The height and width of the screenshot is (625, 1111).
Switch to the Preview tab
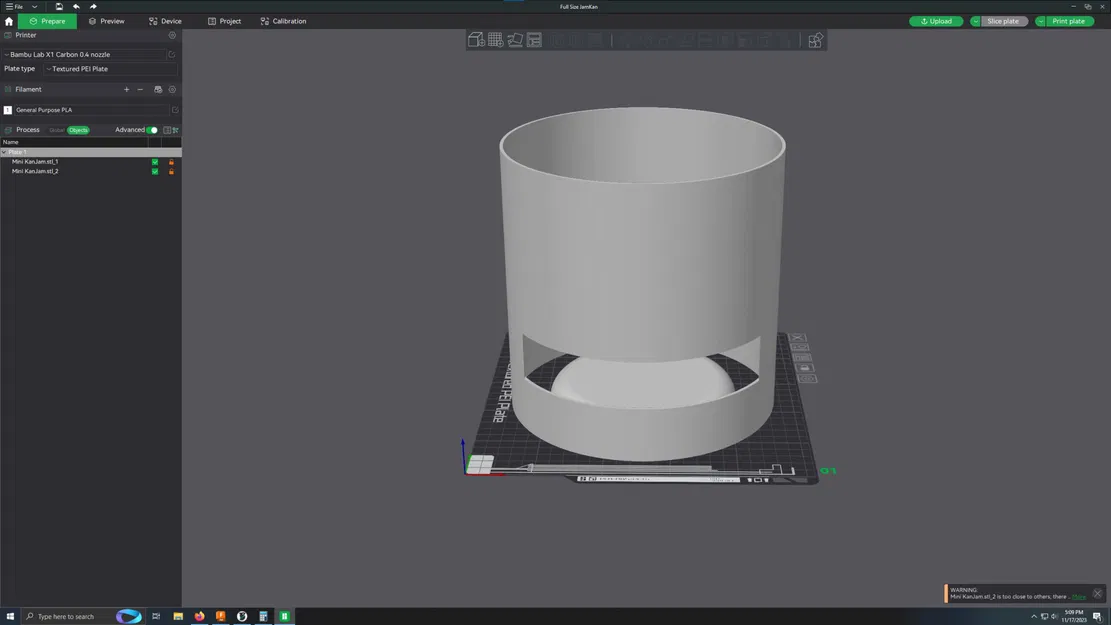pos(108,21)
